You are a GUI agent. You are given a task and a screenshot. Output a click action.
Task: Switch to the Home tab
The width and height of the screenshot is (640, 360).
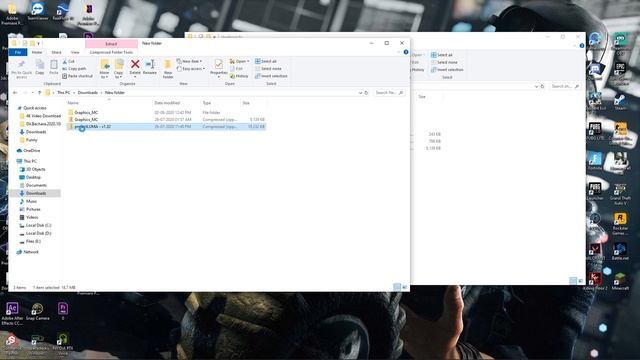point(37,52)
